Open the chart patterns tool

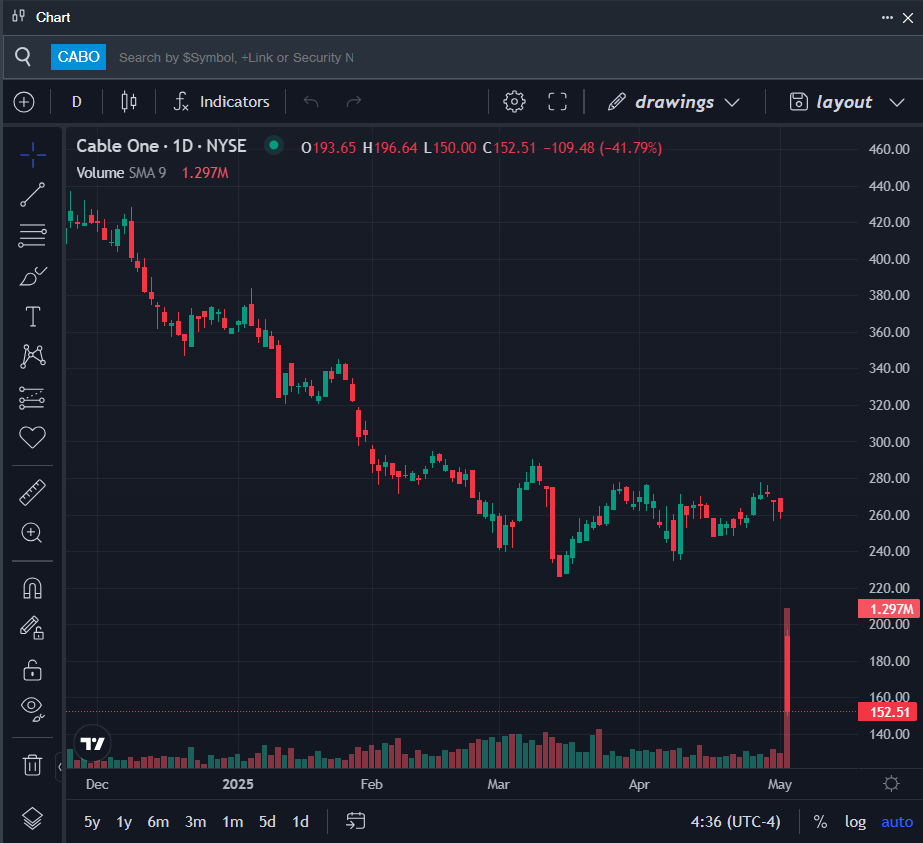(32, 356)
